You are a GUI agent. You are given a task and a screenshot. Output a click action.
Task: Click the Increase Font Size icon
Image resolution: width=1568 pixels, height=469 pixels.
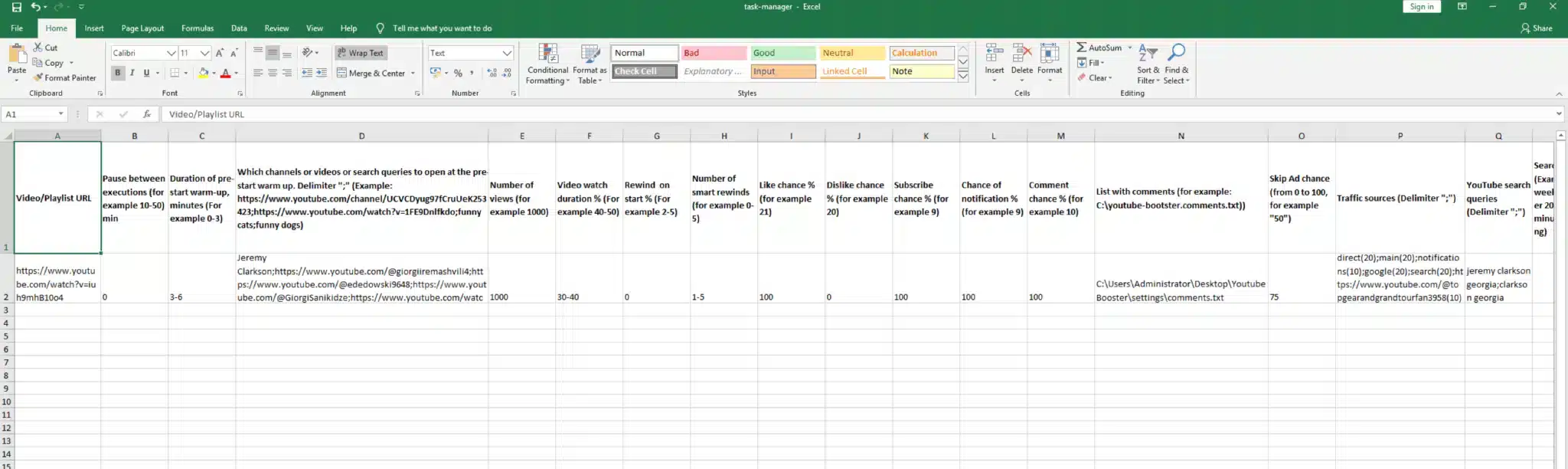pos(220,53)
